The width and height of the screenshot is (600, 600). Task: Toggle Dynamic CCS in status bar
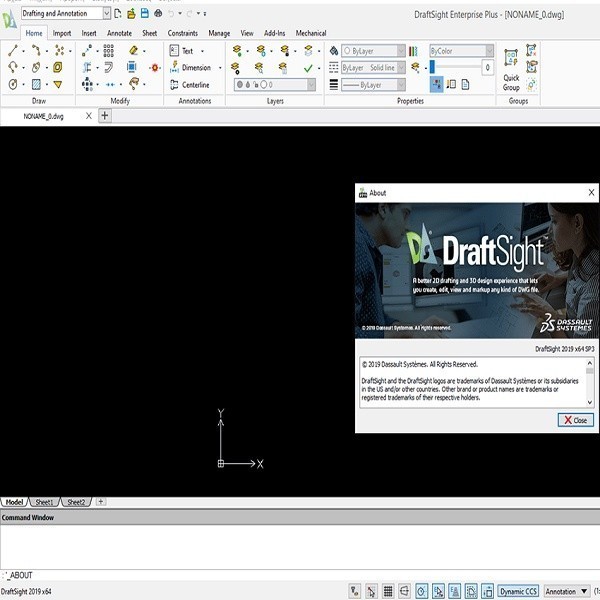coord(517,591)
